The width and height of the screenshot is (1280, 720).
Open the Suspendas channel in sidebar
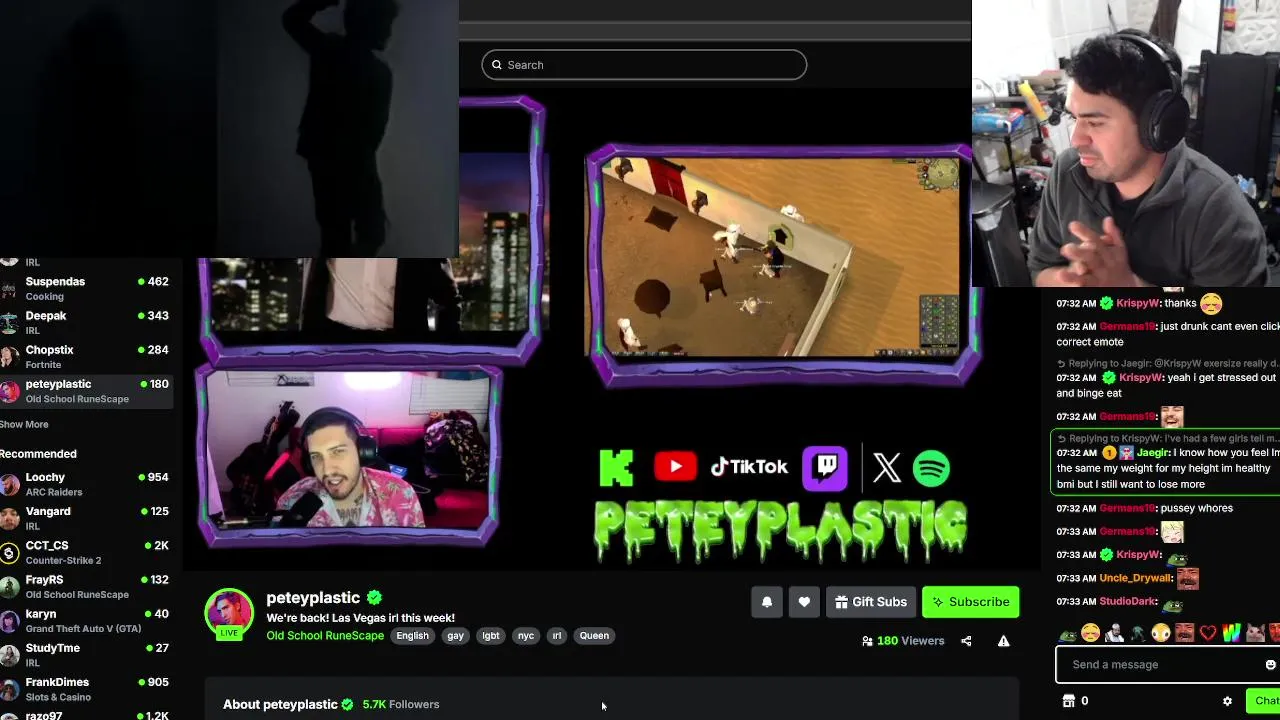pyautogui.click(x=86, y=288)
